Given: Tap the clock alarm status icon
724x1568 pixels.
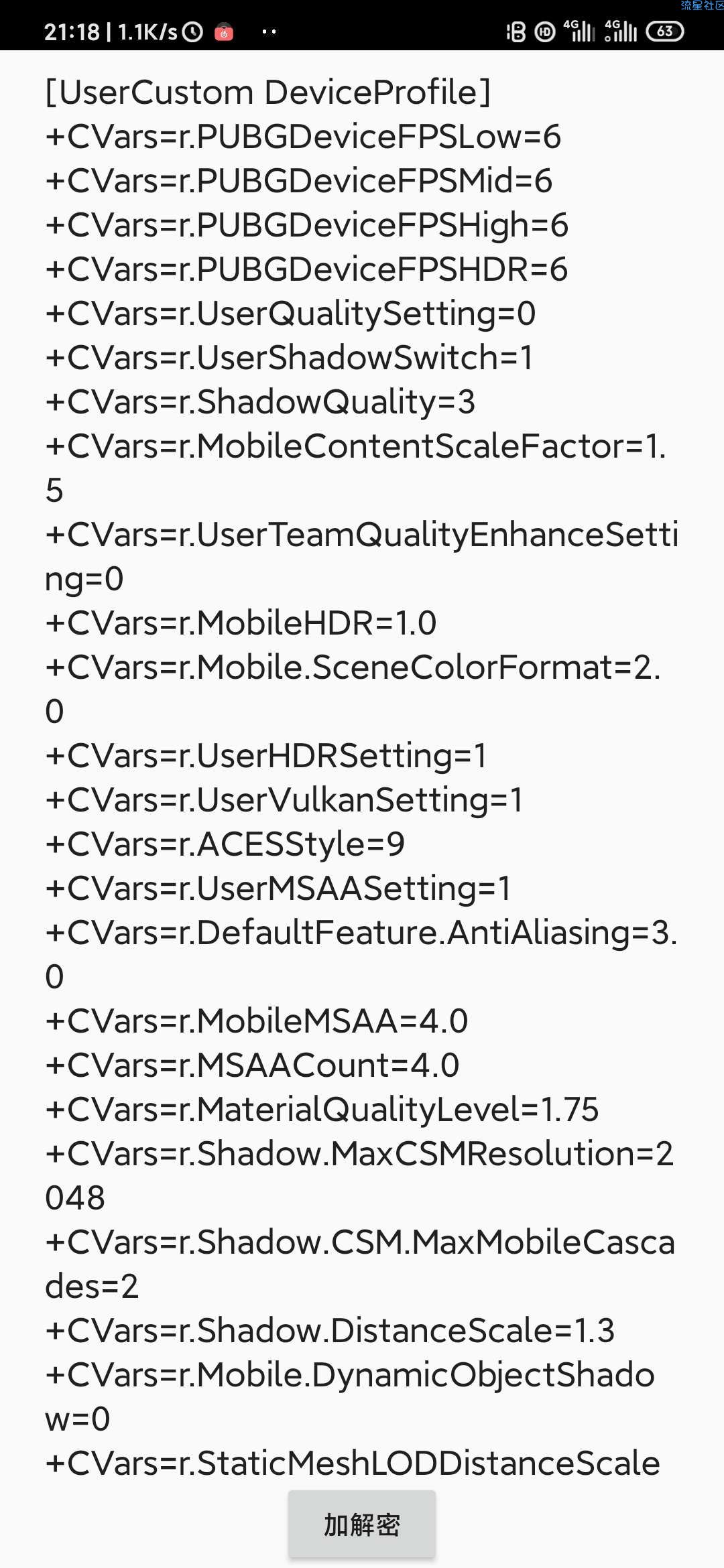Looking at the screenshot, I should click(193, 31).
